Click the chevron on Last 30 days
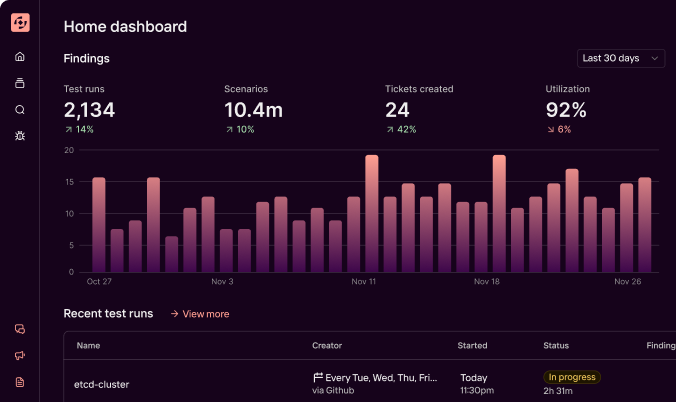This screenshot has height=402, width=676. [x=654, y=58]
